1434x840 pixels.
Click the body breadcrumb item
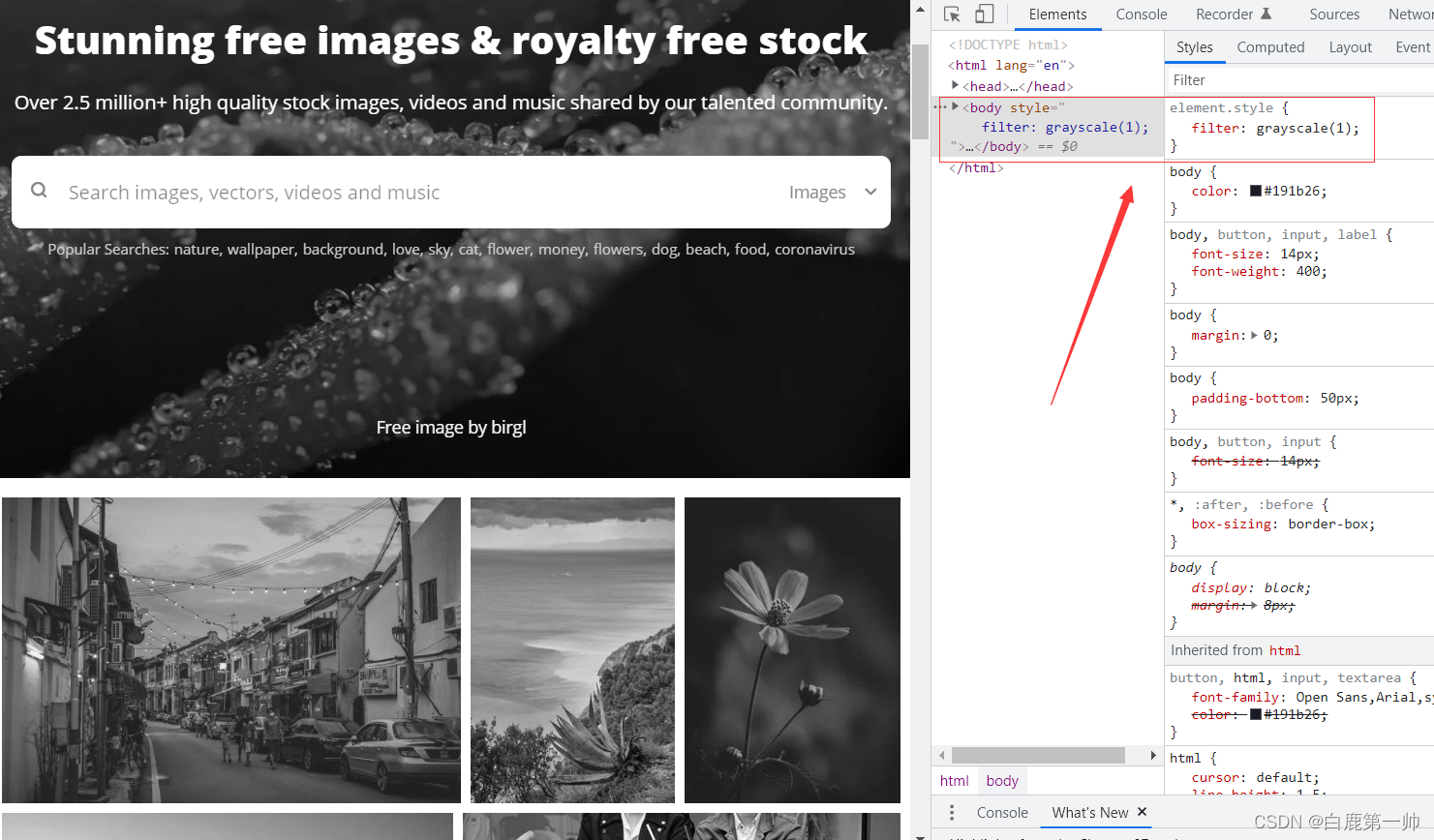click(x=1002, y=781)
